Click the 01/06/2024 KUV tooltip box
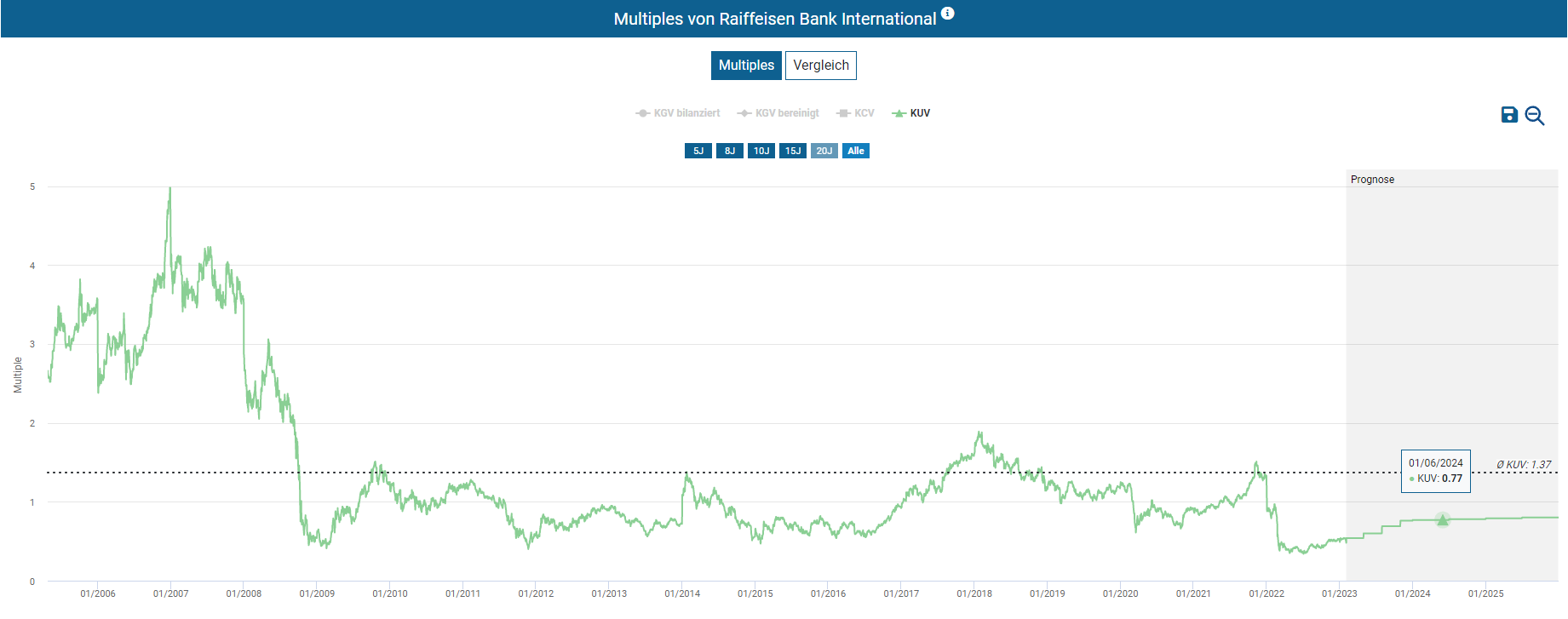 (1435, 471)
